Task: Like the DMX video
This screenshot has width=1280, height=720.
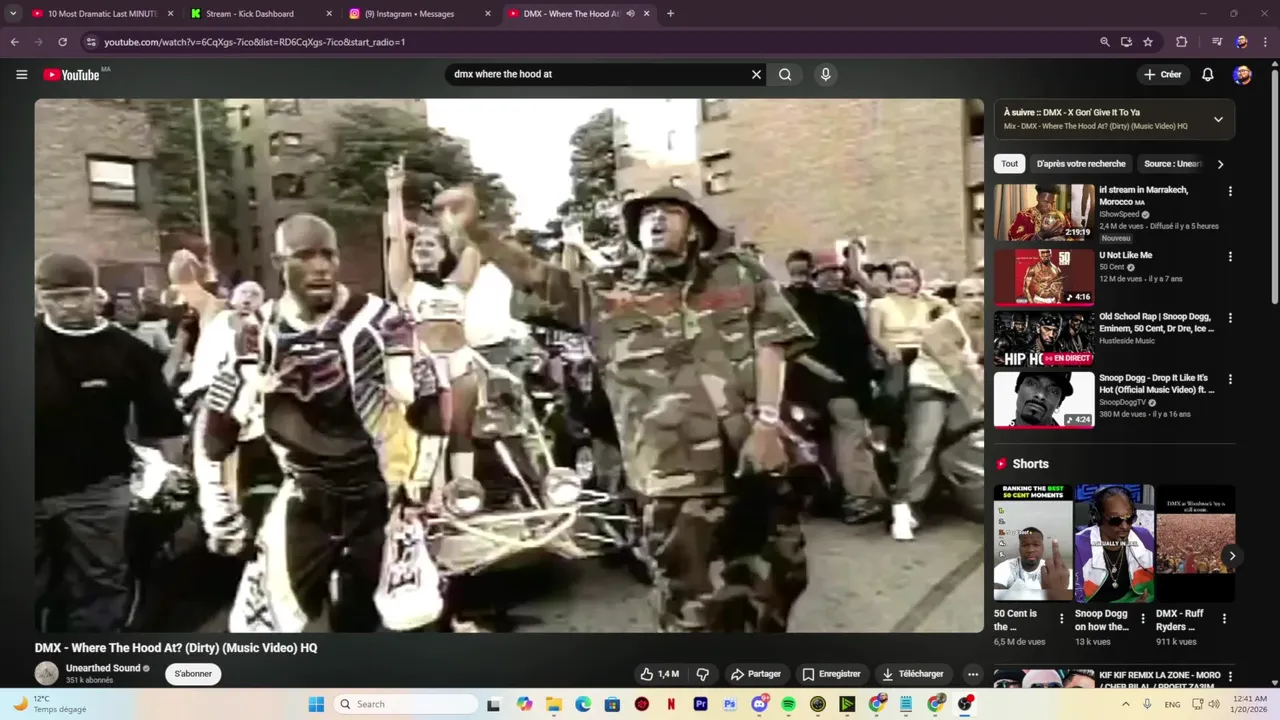Action: pyautogui.click(x=659, y=674)
